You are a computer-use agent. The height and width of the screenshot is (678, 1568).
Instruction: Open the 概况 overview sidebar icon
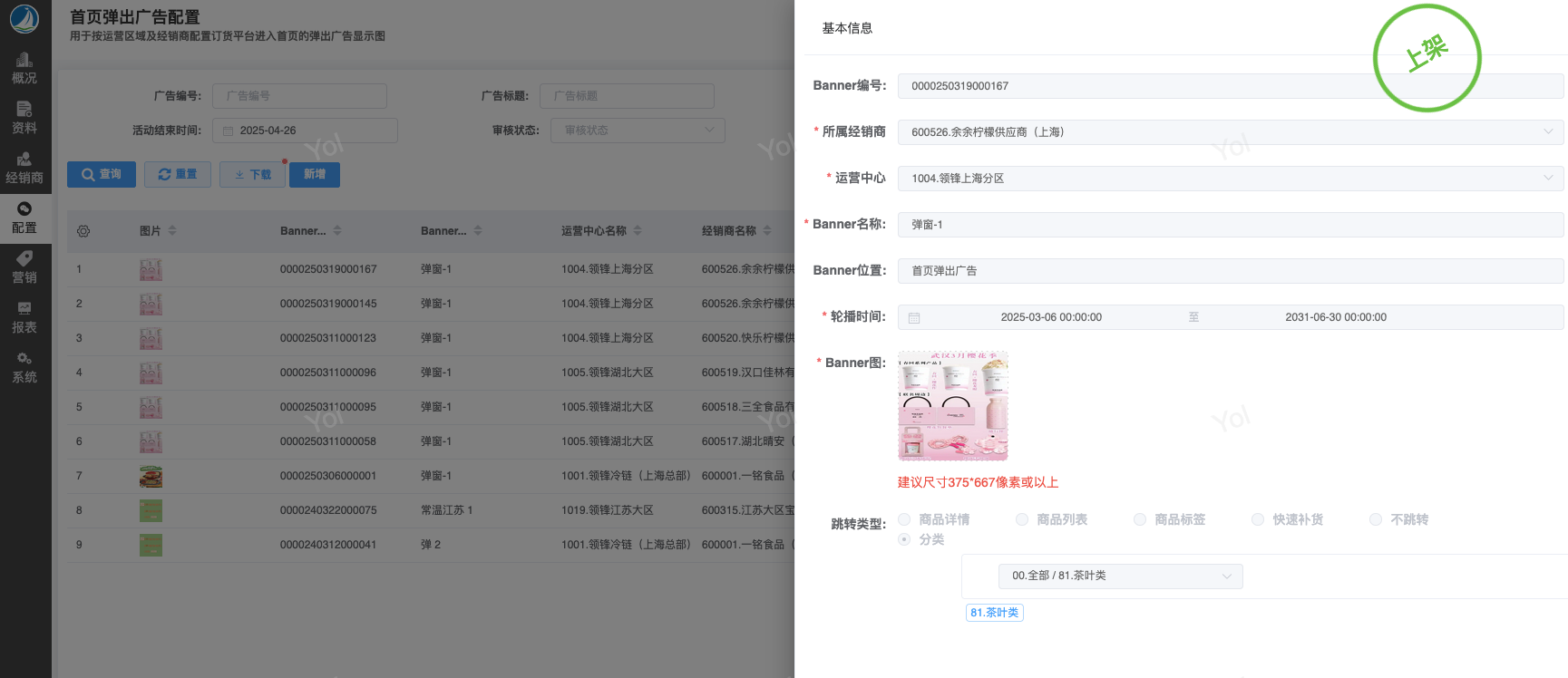24,68
